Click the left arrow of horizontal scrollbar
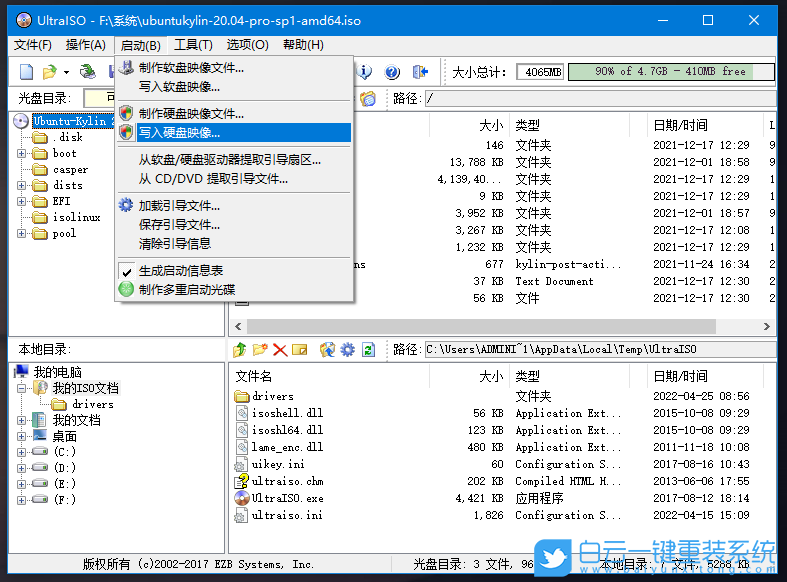The width and height of the screenshot is (787, 582). (x=238, y=326)
